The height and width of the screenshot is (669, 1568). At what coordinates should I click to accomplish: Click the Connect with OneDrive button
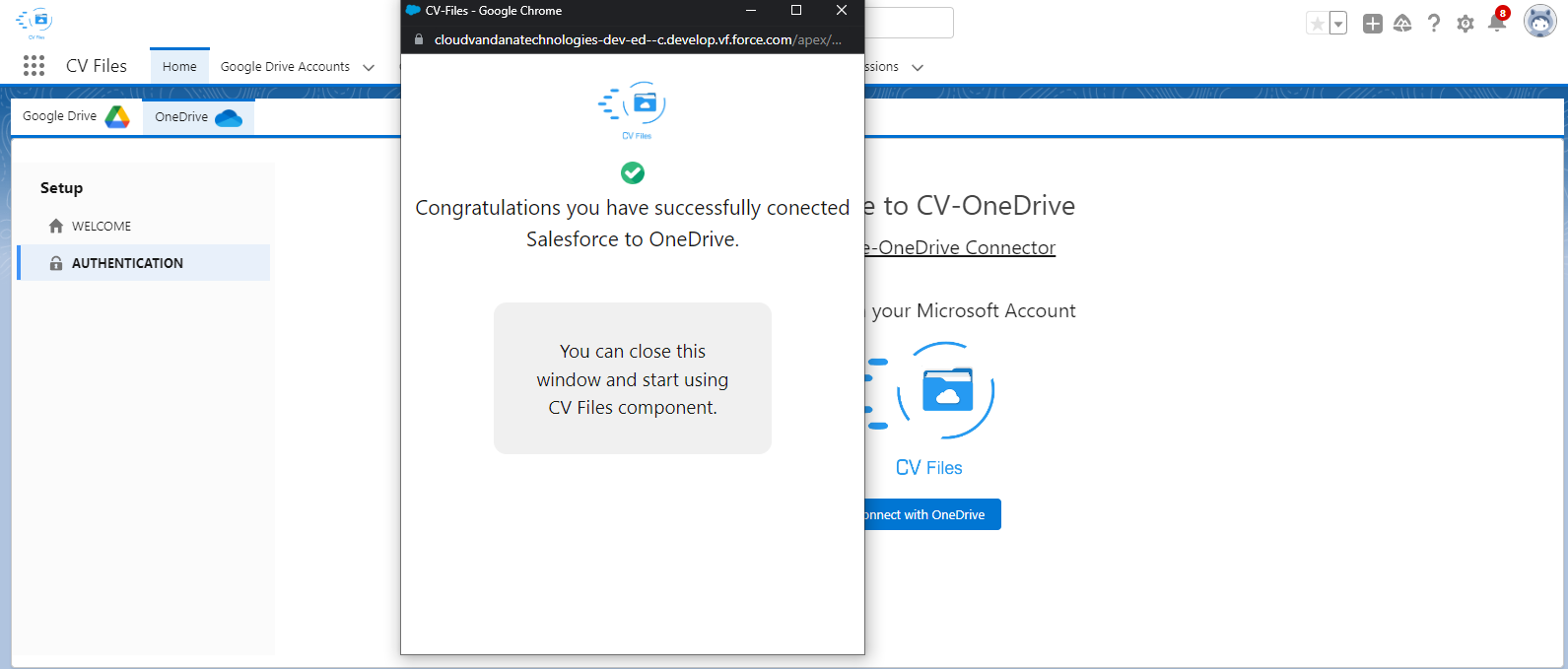(932, 514)
